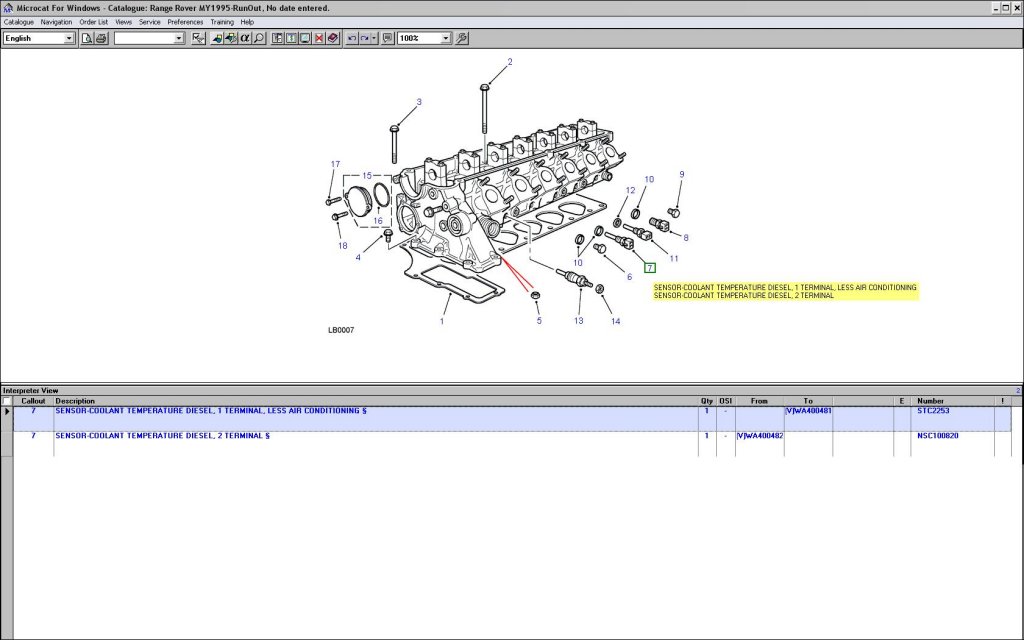This screenshot has width=1024, height=640.
Task: Click the print icon in toolbar
Action: pyautogui.click(x=101, y=38)
